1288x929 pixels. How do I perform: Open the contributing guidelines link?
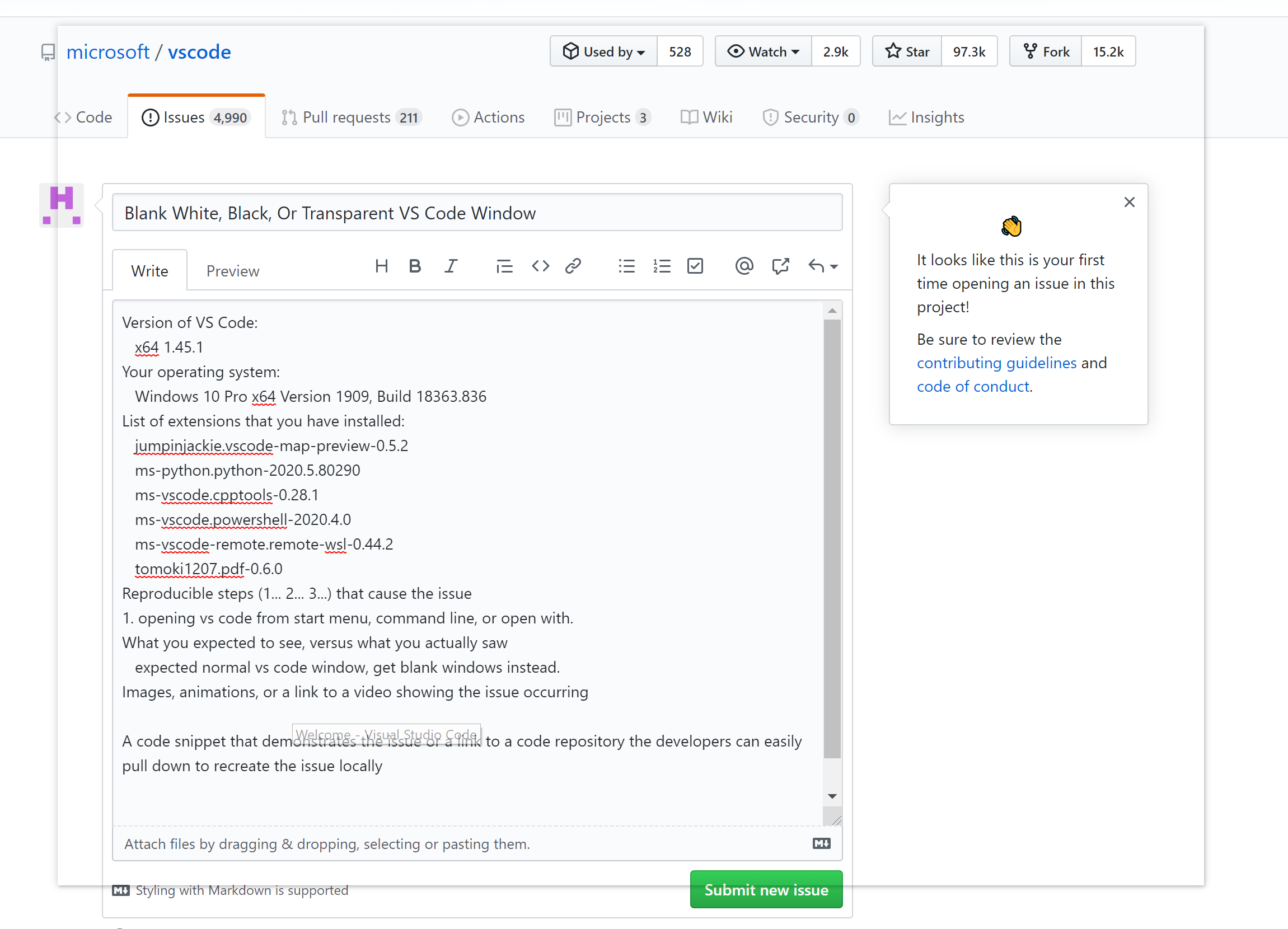pos(996,362)
